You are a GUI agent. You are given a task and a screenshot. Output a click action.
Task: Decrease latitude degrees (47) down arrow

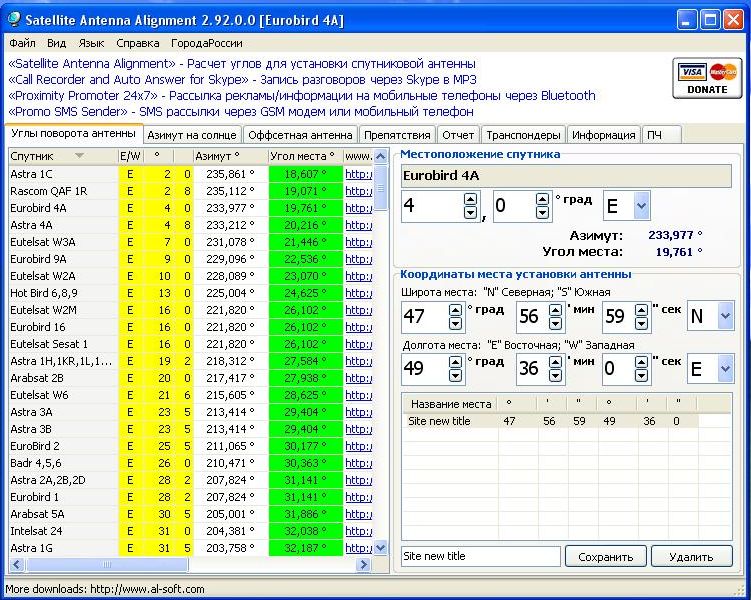pyautogui.click(x=455, y=323)
